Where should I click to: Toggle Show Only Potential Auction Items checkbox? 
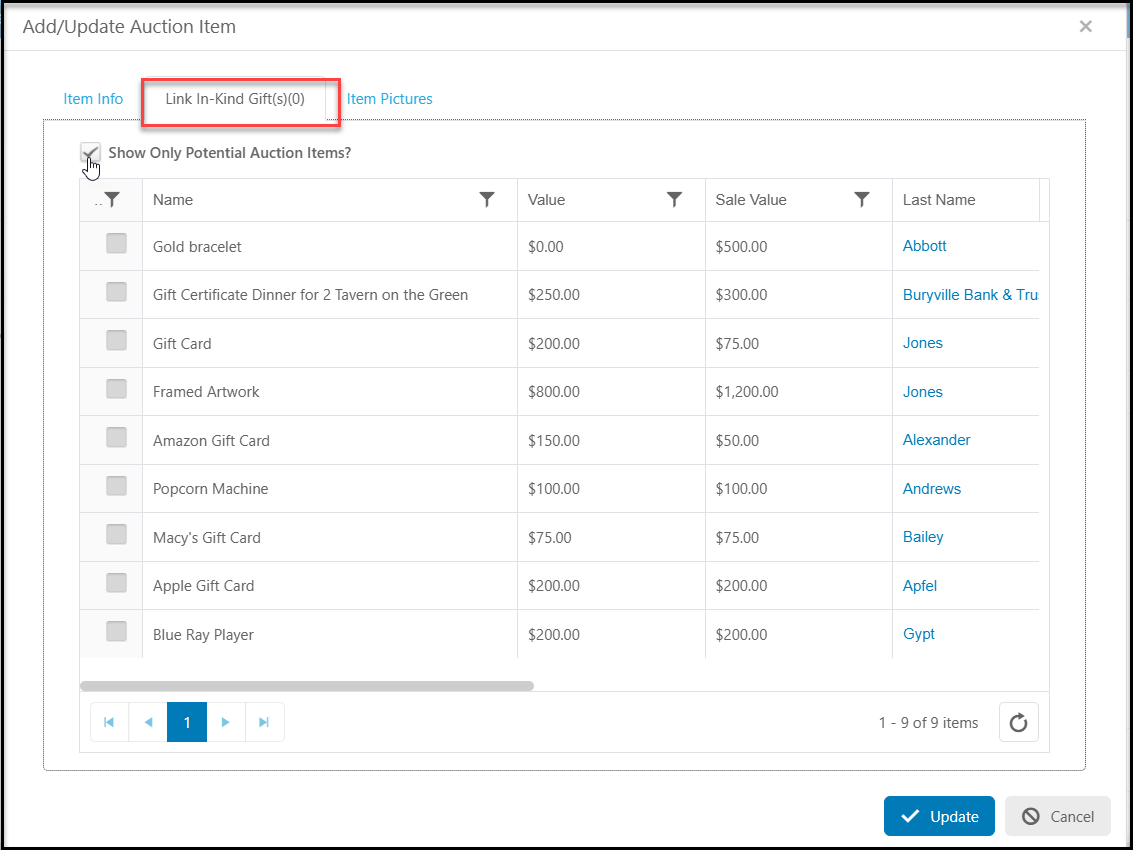(x=90, y=153)
